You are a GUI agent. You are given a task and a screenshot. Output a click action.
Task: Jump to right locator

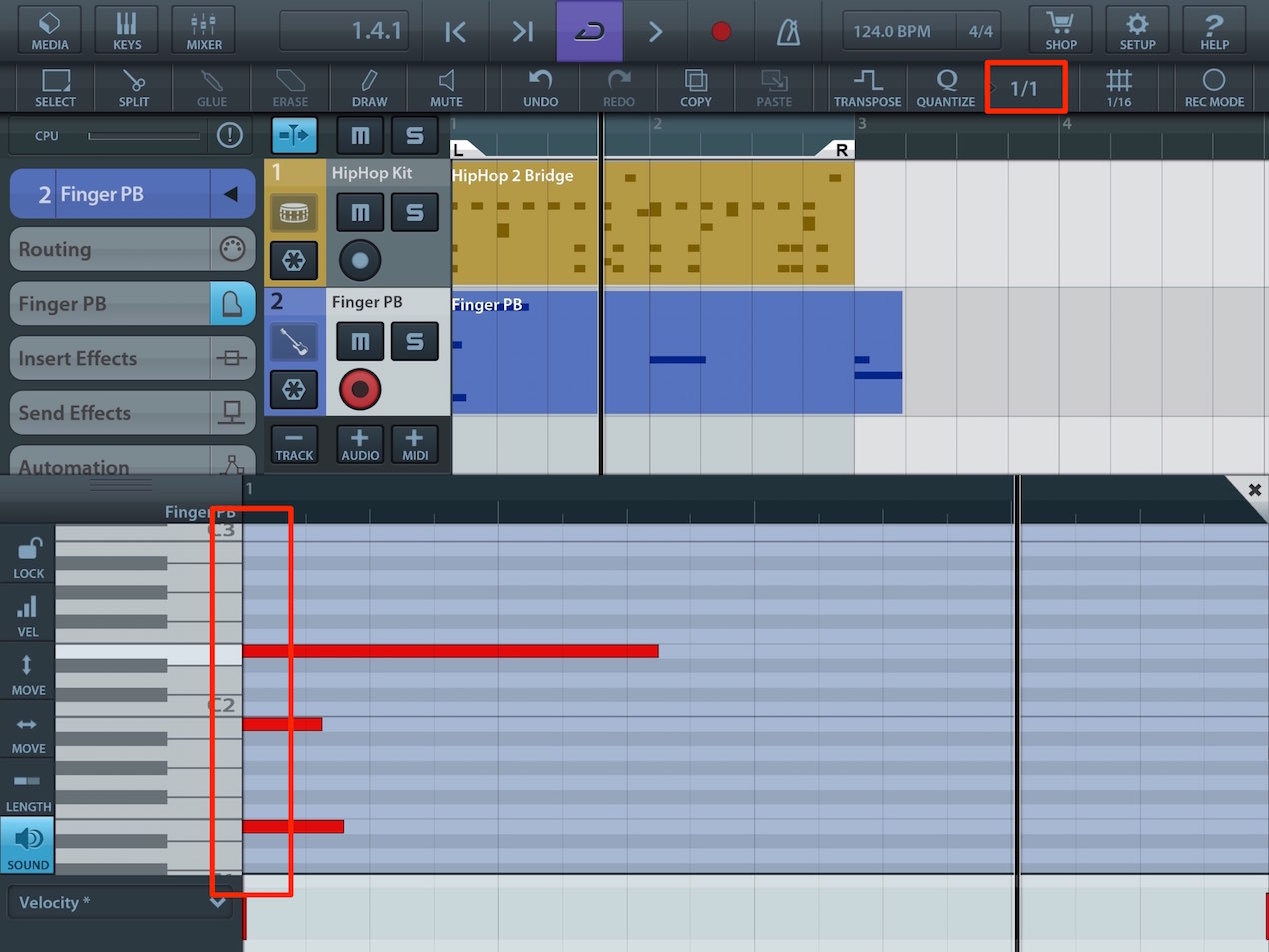tap(522, 32)
